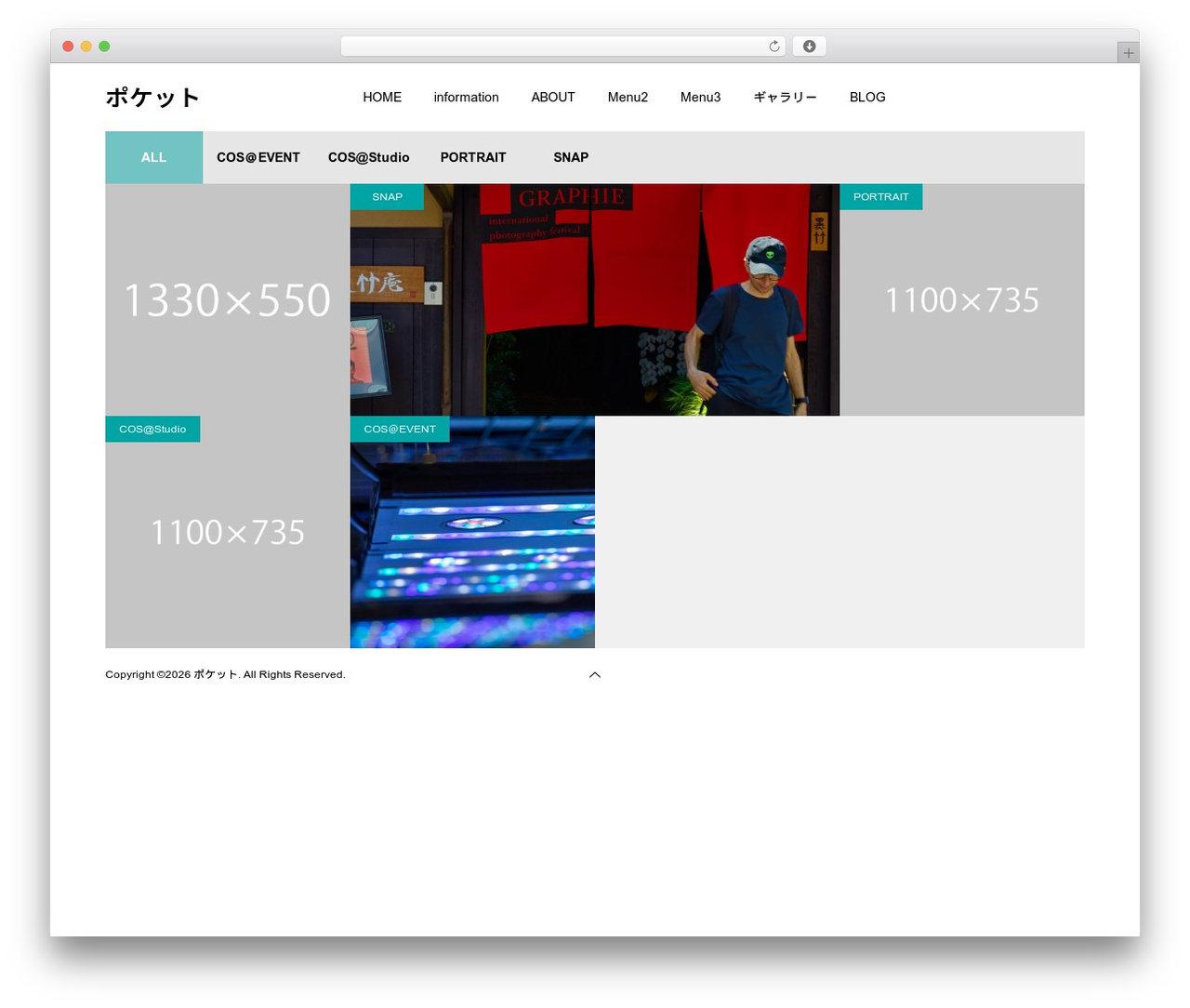Open the SNAP photo of man in cap
This screenshot has width=1190, height=1008.
(x=595, y=299)
